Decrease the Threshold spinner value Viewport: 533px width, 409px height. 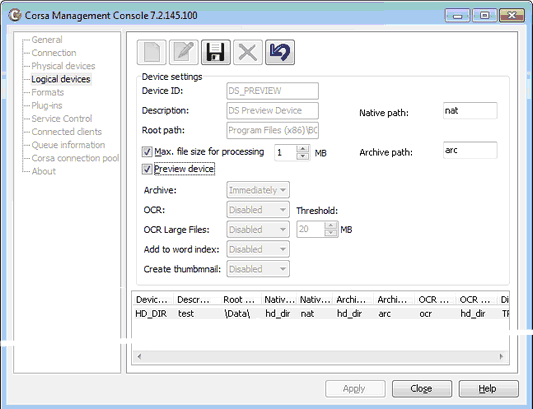pos(331,233)
